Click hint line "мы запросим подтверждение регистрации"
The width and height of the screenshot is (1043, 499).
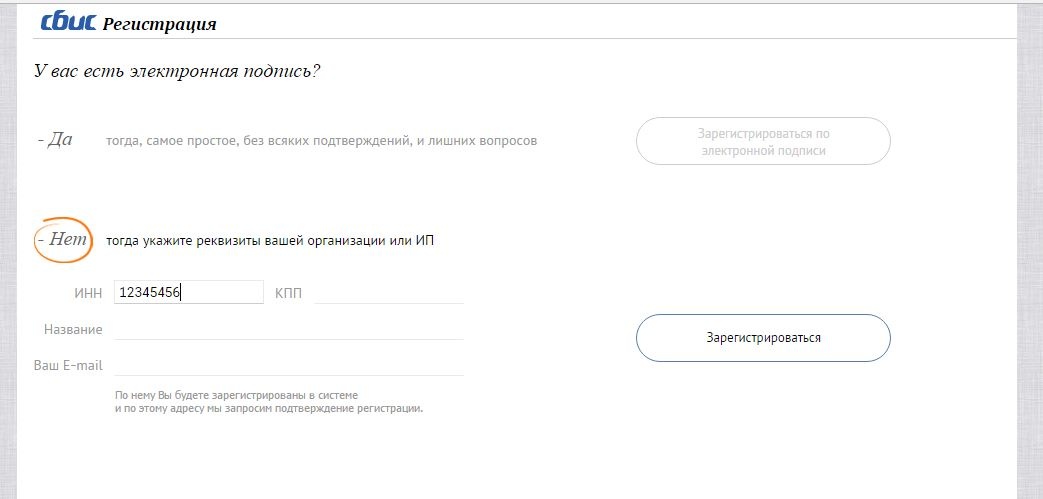coord(269,408)
